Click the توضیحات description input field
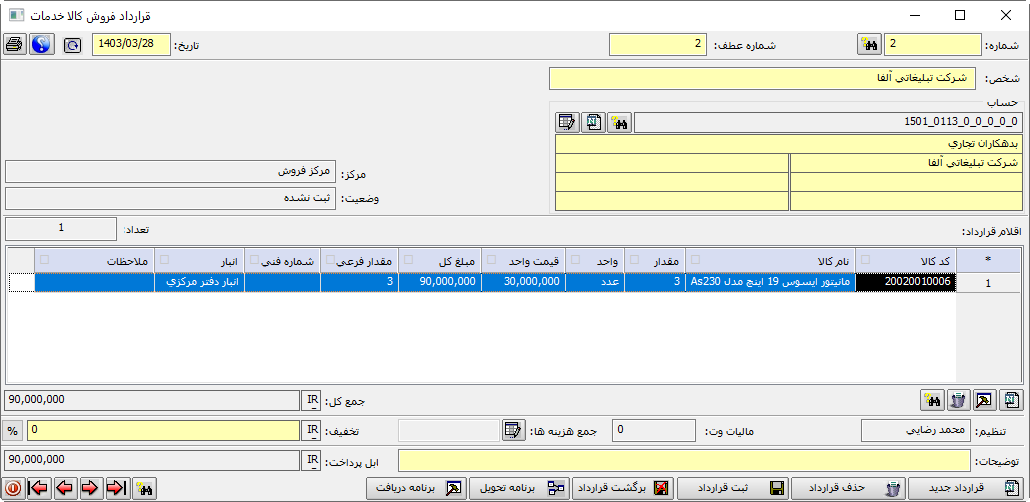The height and width of the screenshot is (502, 1030). (684, 461)
